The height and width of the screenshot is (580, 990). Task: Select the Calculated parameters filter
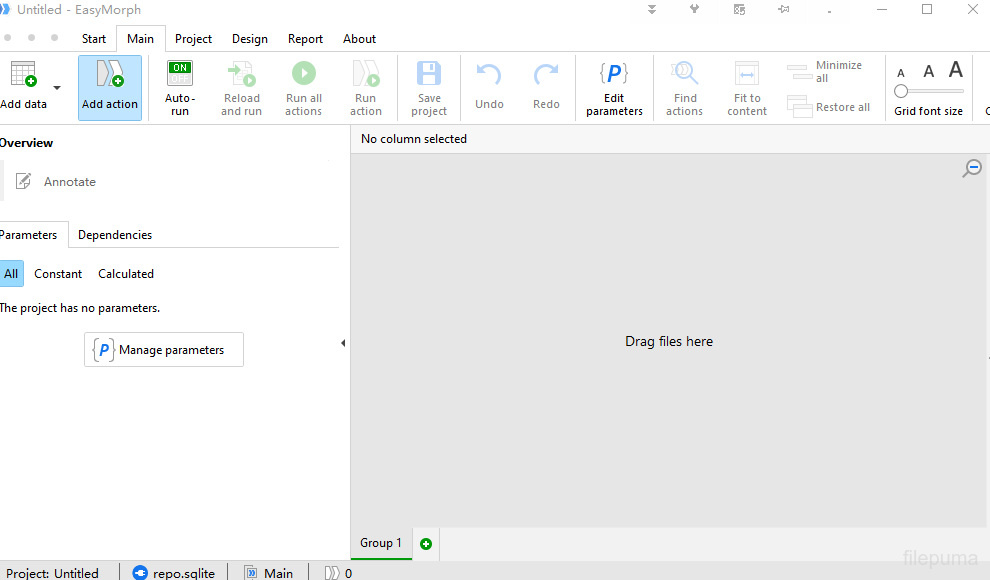126,274
